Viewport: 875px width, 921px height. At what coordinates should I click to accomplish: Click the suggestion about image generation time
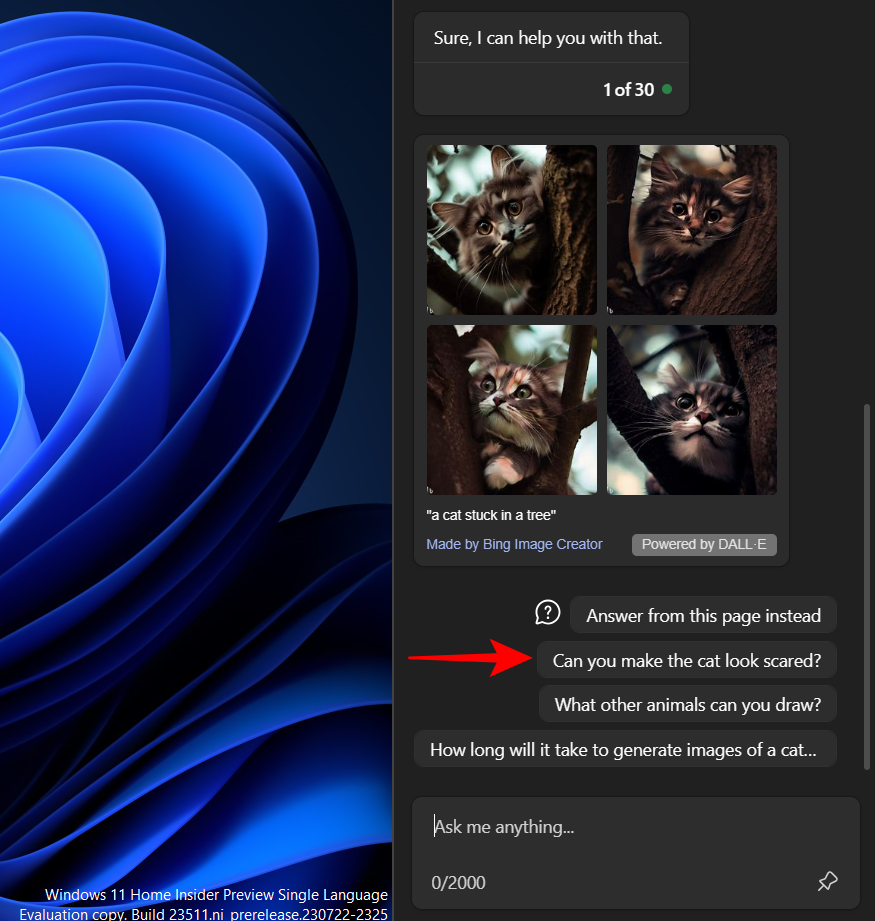coord(626,748)
